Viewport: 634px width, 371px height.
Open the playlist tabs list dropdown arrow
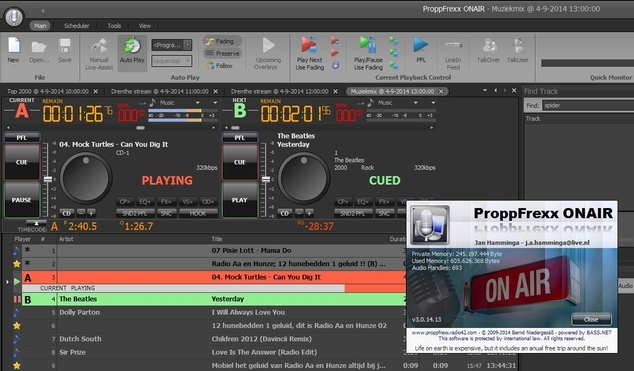coord(485,91)
